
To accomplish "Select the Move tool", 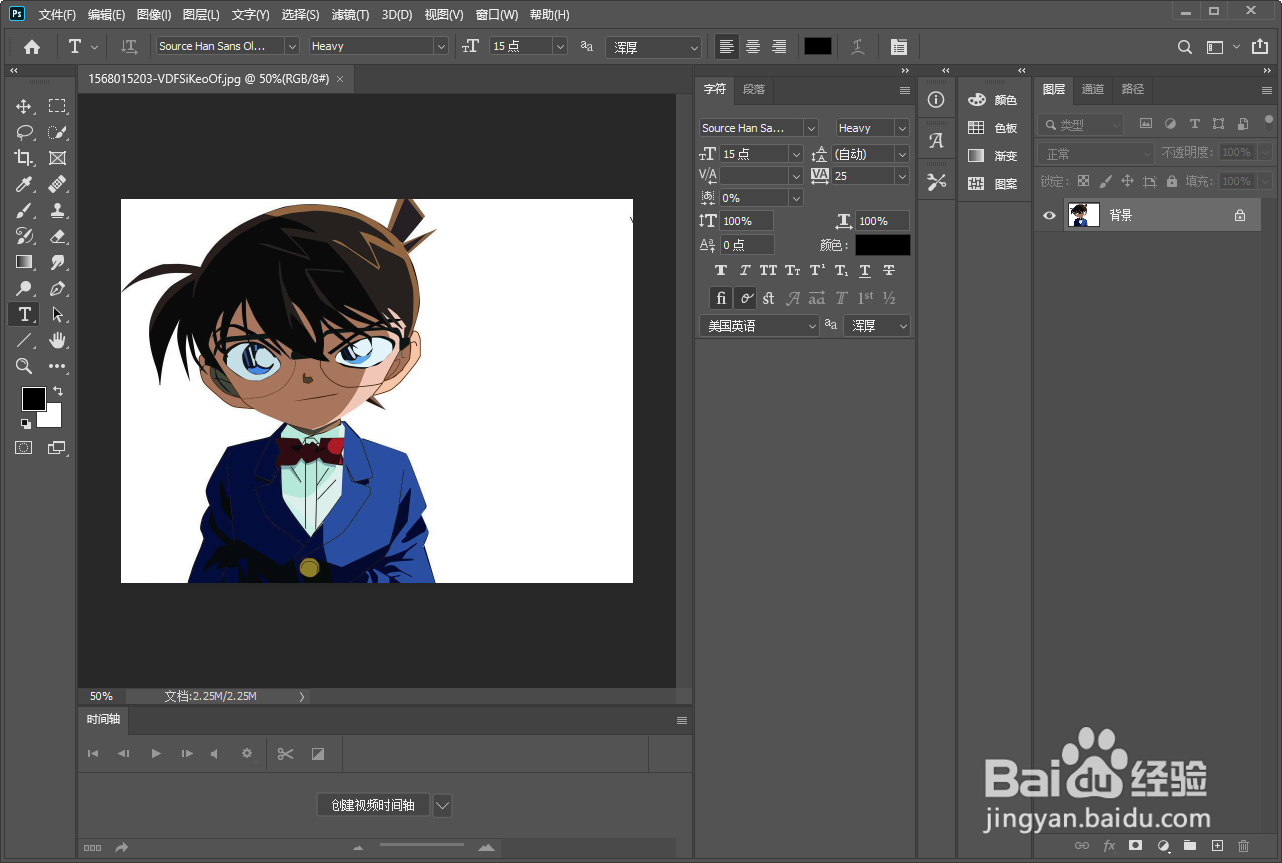I will [24, 106].
